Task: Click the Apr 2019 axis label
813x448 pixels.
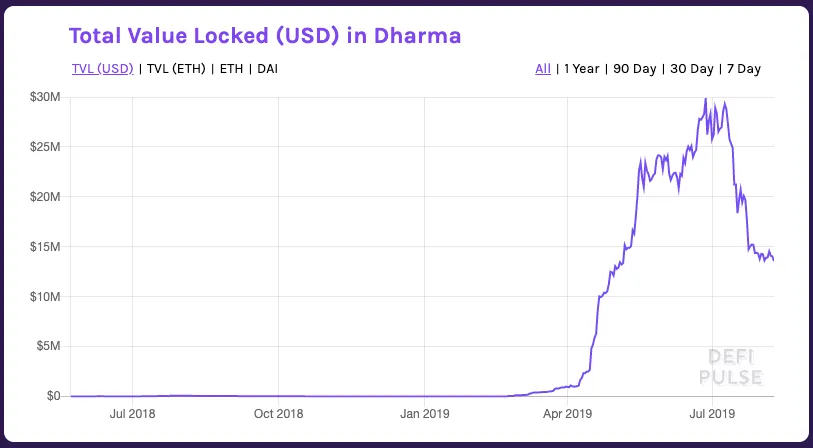Action: point(567,414)
